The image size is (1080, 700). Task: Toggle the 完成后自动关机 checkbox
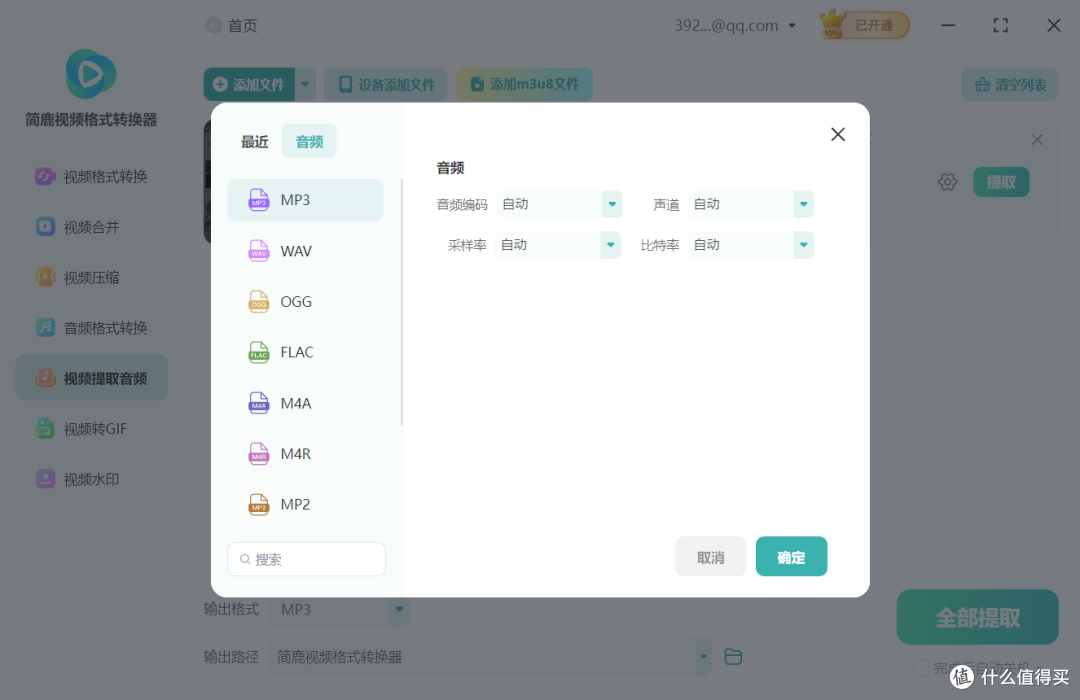click(x=920, y=668)
